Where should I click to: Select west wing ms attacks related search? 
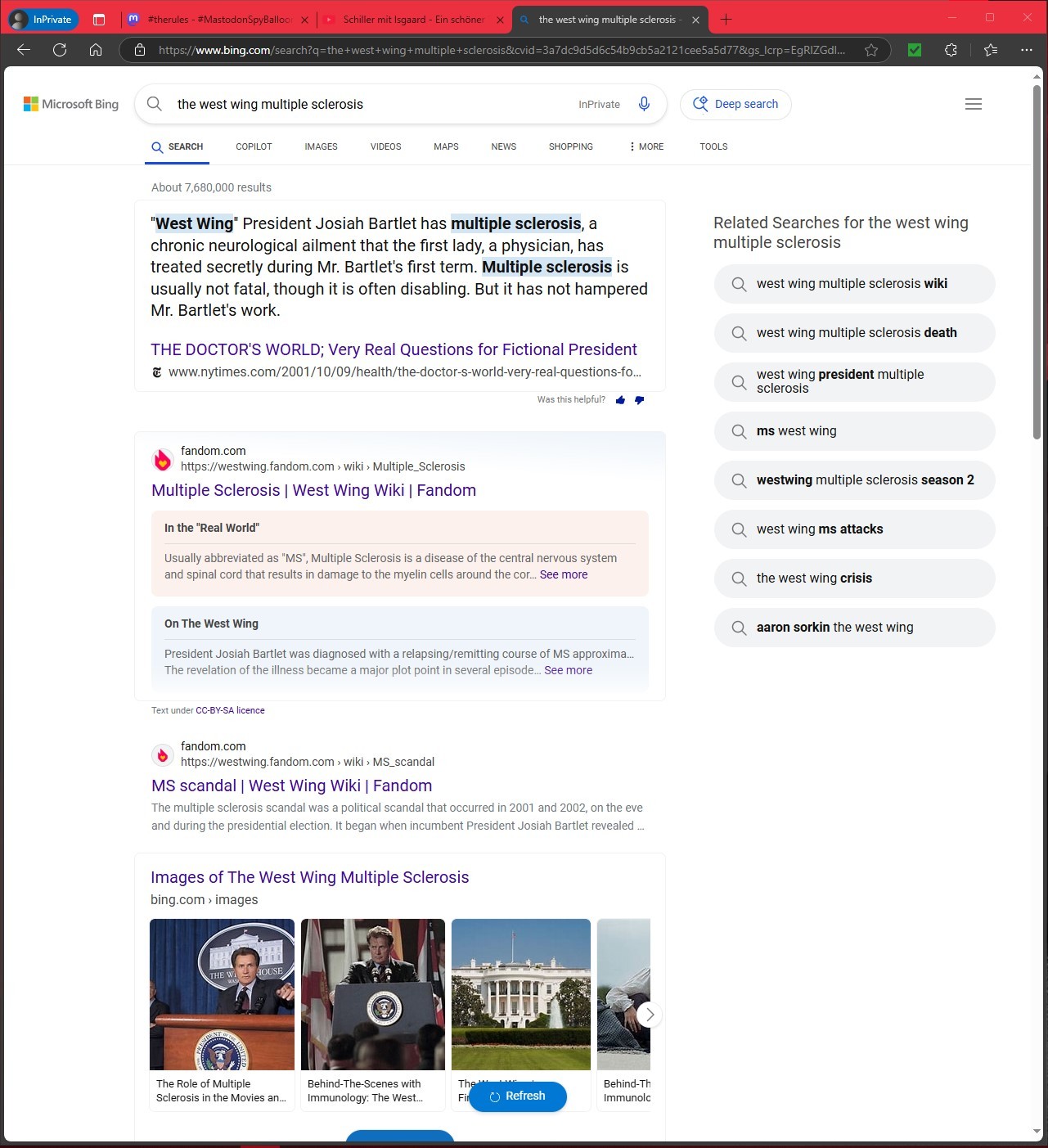854,529
